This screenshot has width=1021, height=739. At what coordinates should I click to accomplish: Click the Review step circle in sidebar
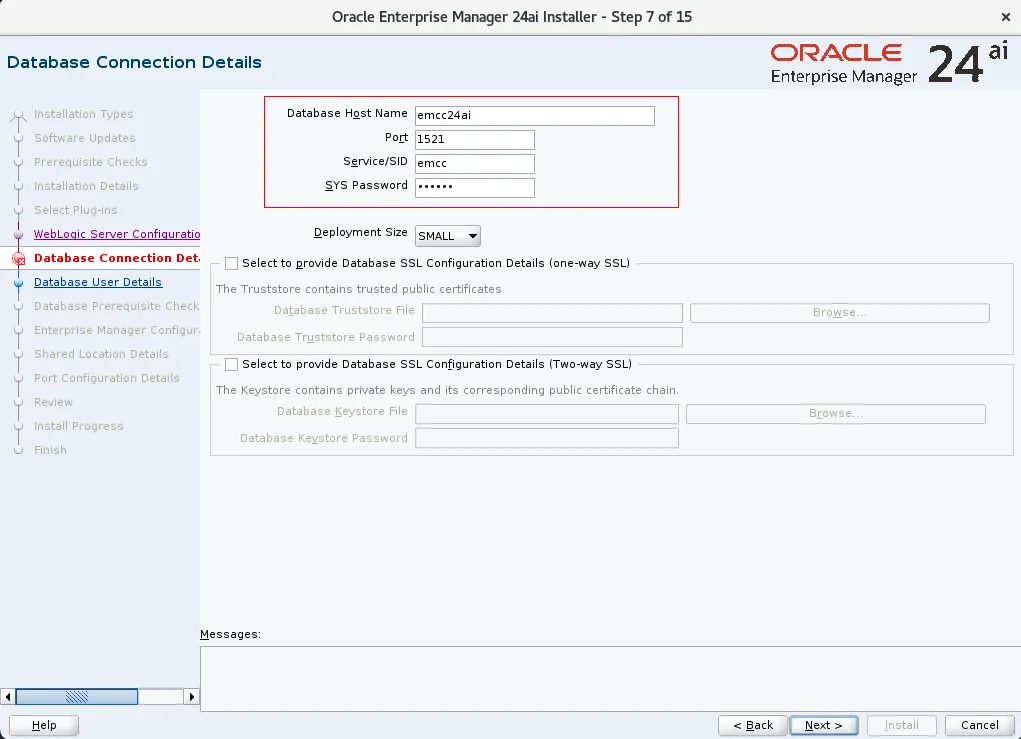coord(18,402)
